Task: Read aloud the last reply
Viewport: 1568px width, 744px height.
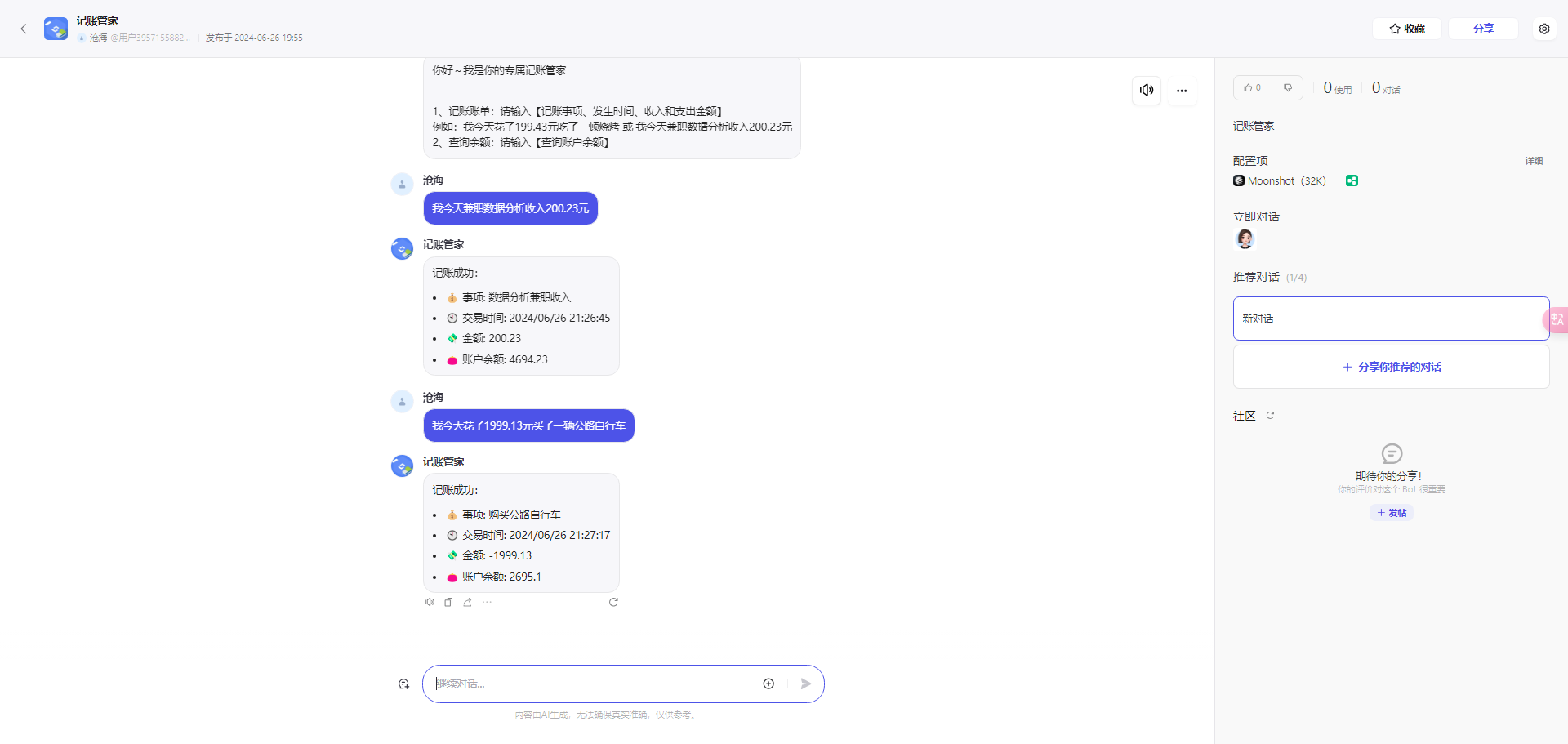Action: point(430,602)
